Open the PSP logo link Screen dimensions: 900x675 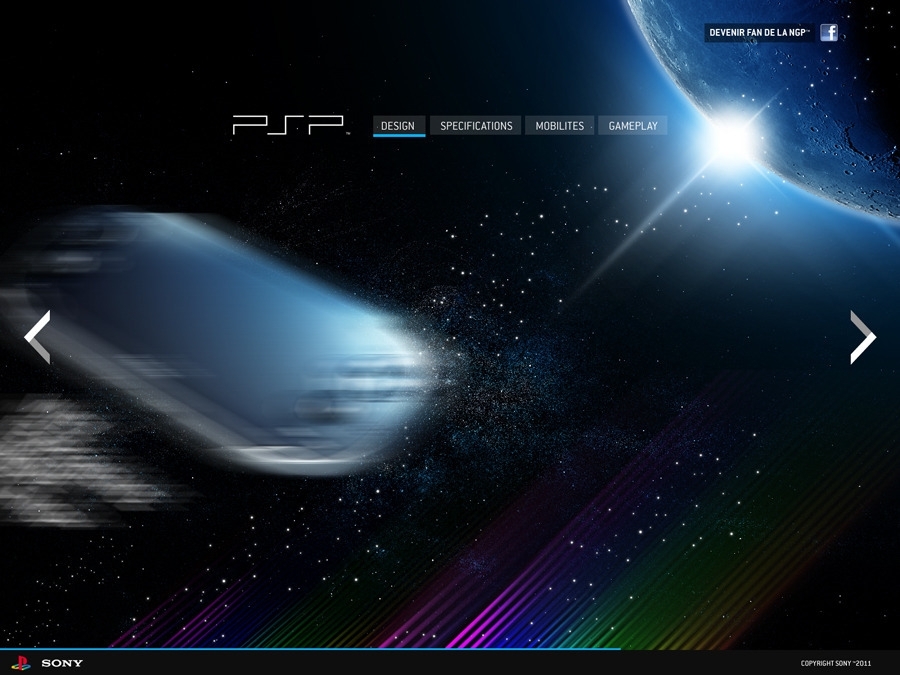(x=288, y=125)
